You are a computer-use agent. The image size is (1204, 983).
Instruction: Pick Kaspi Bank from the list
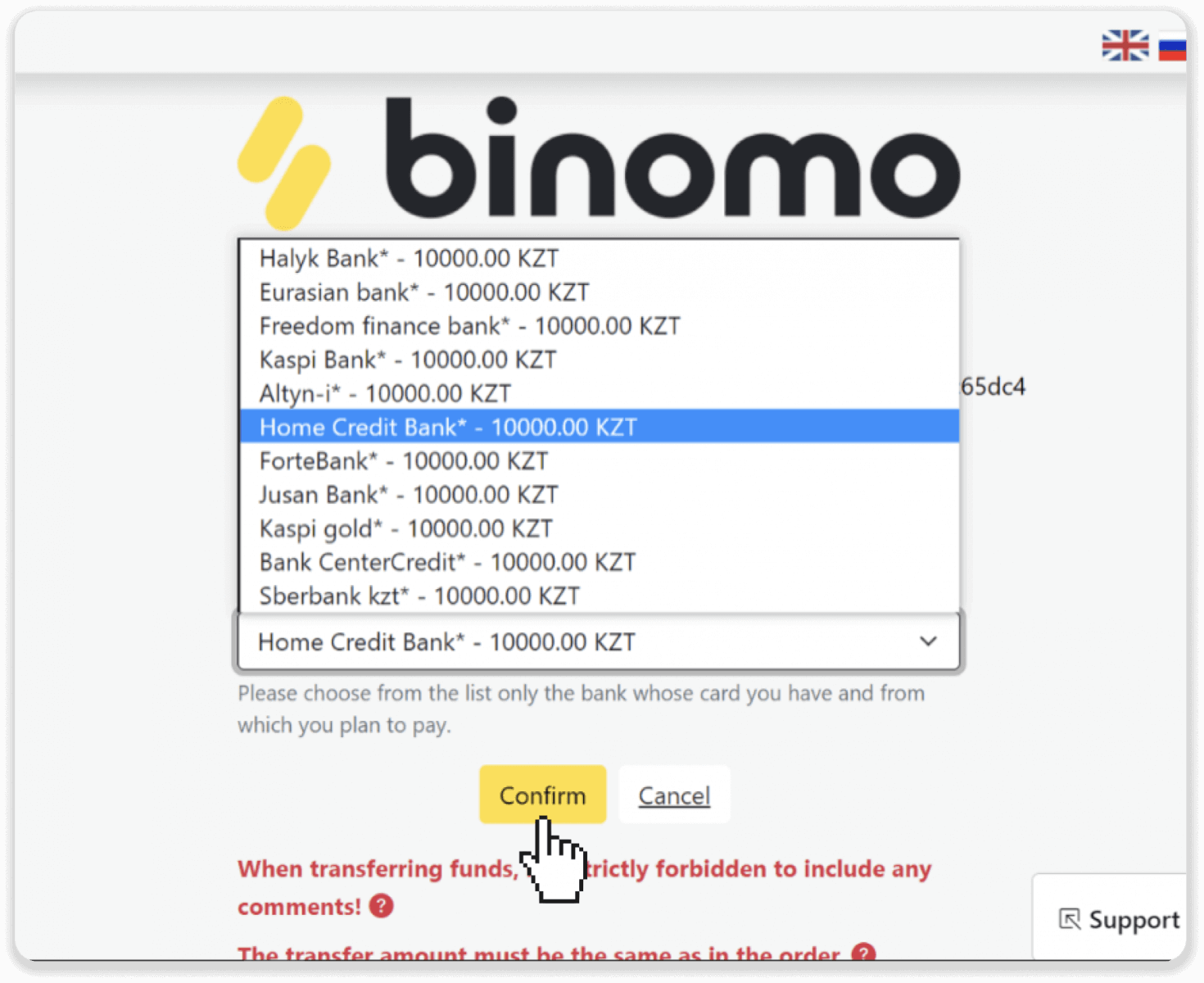click(x=599, y=359)
